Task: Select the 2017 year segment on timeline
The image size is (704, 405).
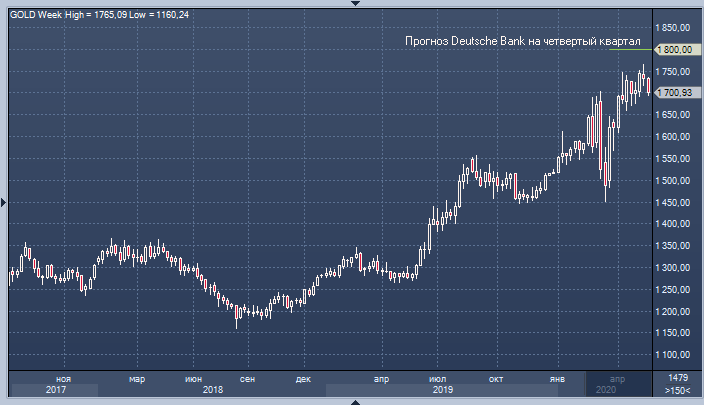Action: [55, 390]
